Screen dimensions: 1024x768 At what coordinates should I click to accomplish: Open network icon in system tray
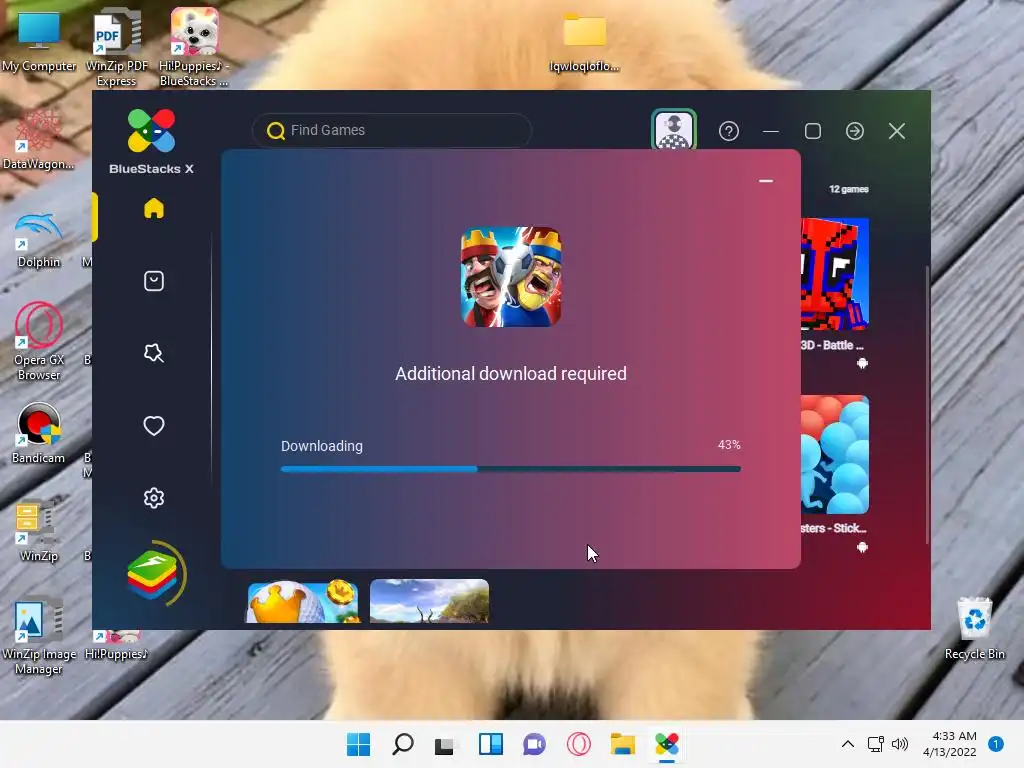(x=876, y=744)
